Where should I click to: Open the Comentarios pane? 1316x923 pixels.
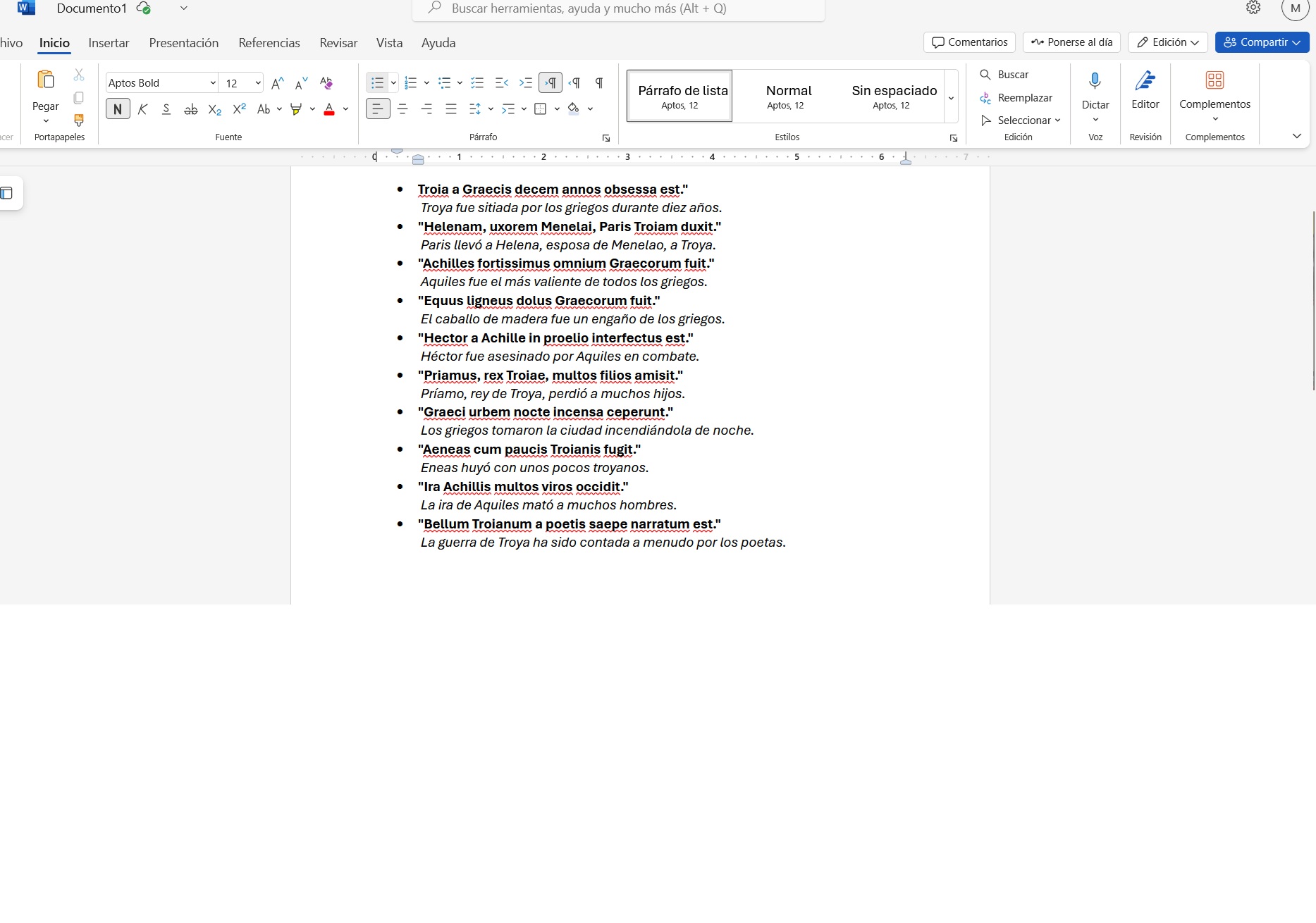(x=969, y=42)
